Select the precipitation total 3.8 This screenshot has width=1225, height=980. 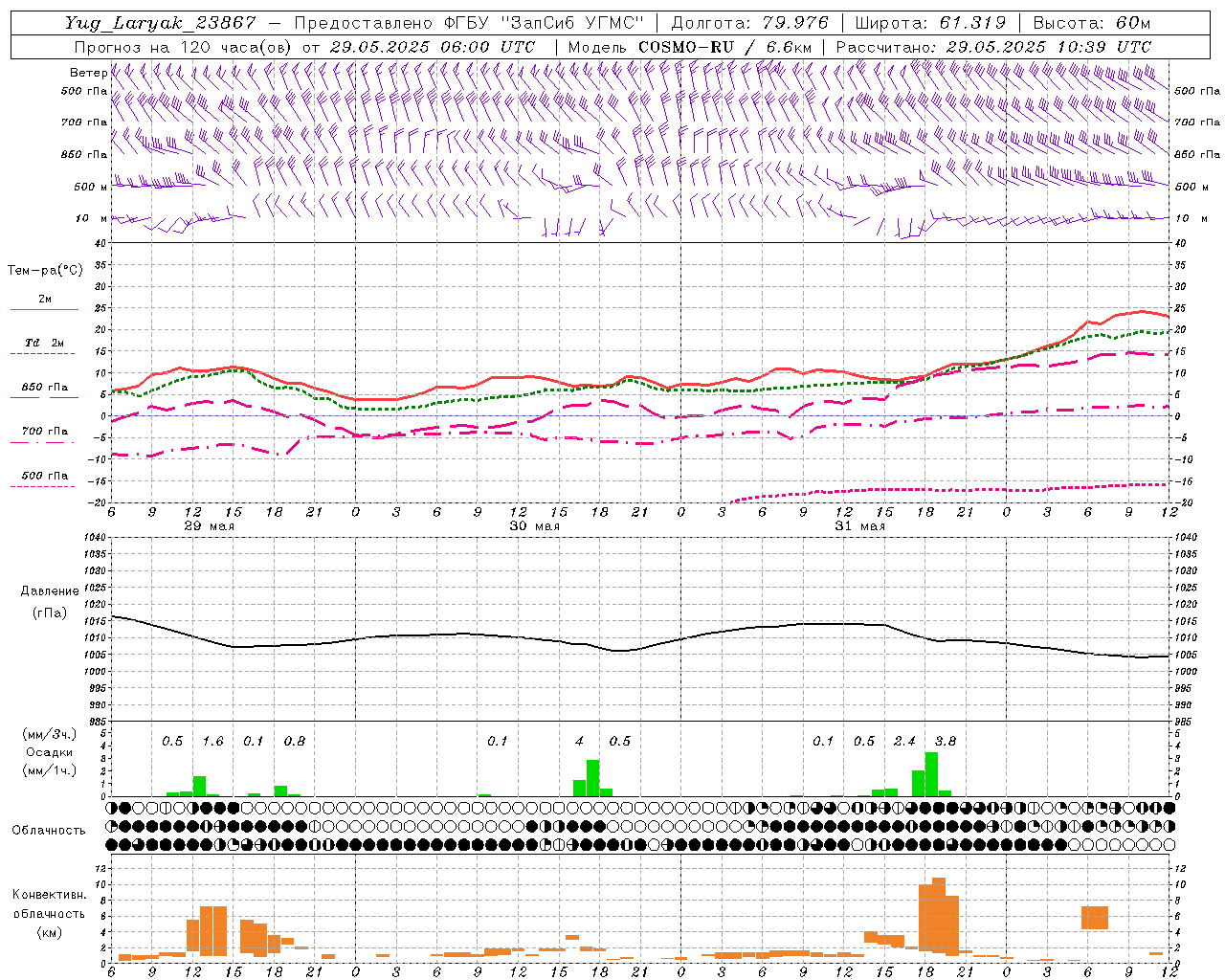click(945, 742)
